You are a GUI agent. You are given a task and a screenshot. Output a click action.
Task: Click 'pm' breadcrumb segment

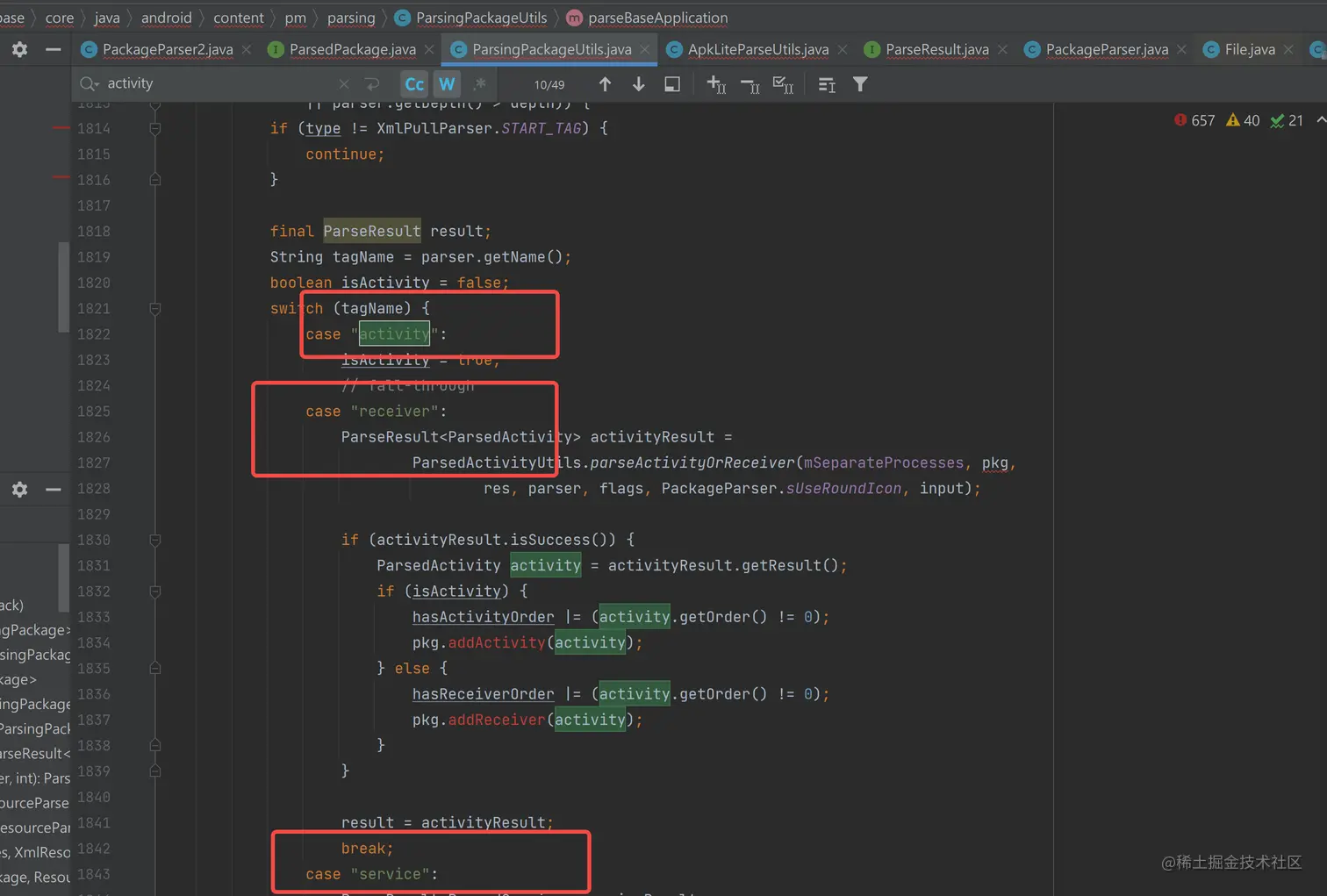click(296, 18)
